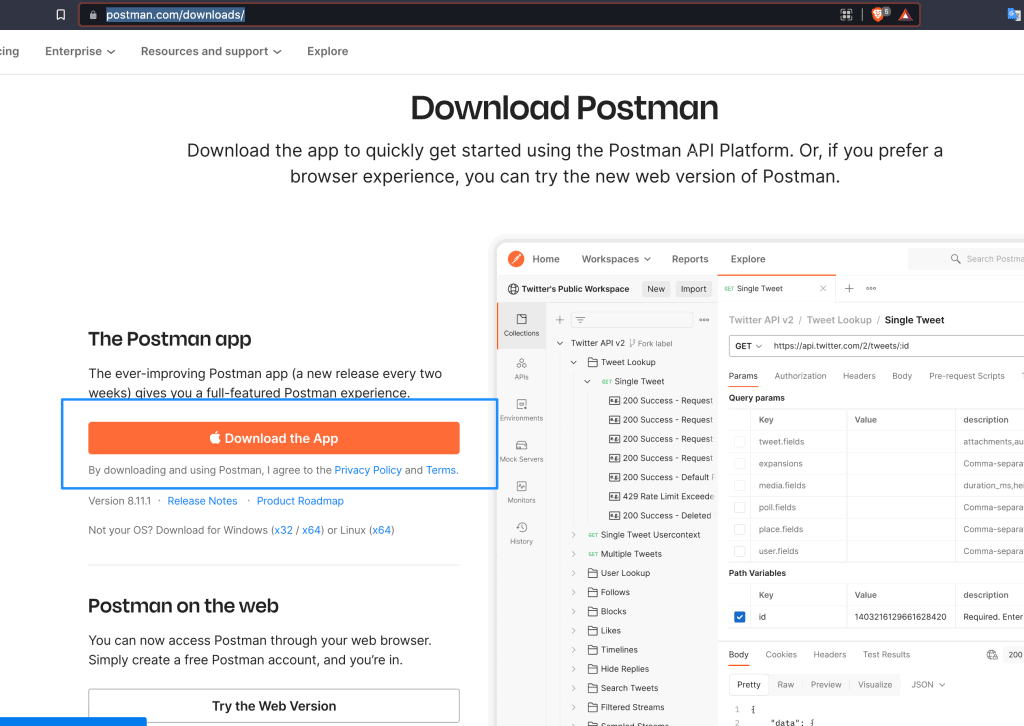Click the Fork label icon

click(x=632, y=343)
